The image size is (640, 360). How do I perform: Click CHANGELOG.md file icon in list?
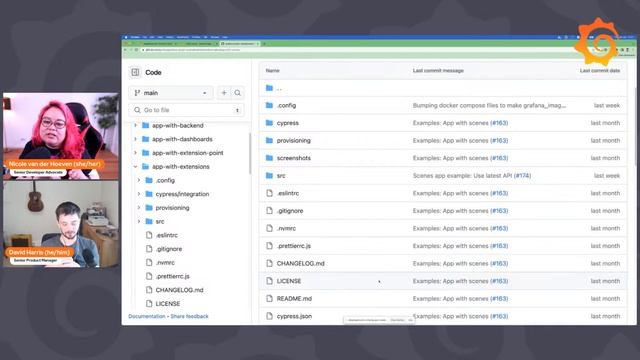point(269,263)
